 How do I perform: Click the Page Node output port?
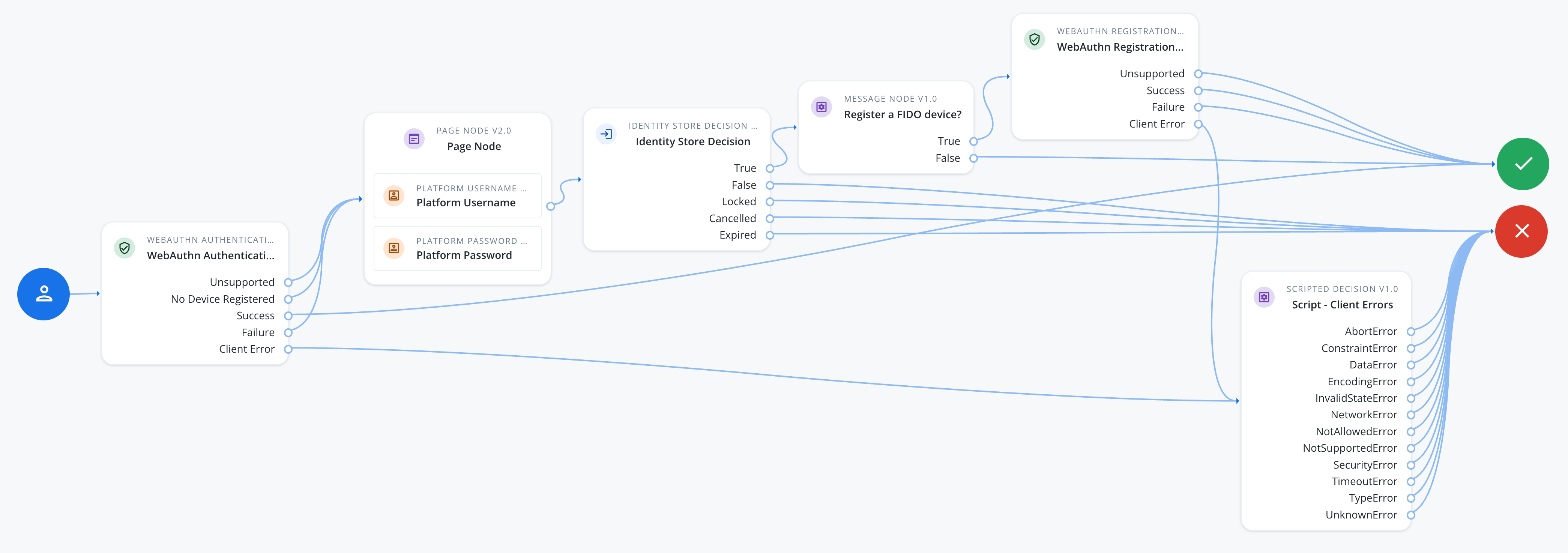tap(551, 206)
